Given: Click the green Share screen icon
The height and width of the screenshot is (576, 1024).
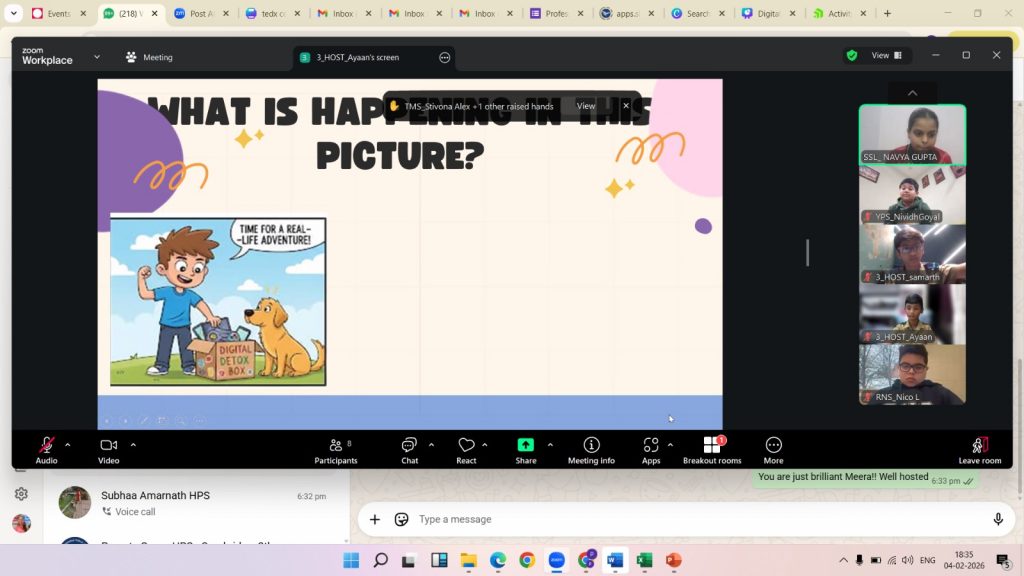Looking at the screenshot, I should (x=525, y=445).
